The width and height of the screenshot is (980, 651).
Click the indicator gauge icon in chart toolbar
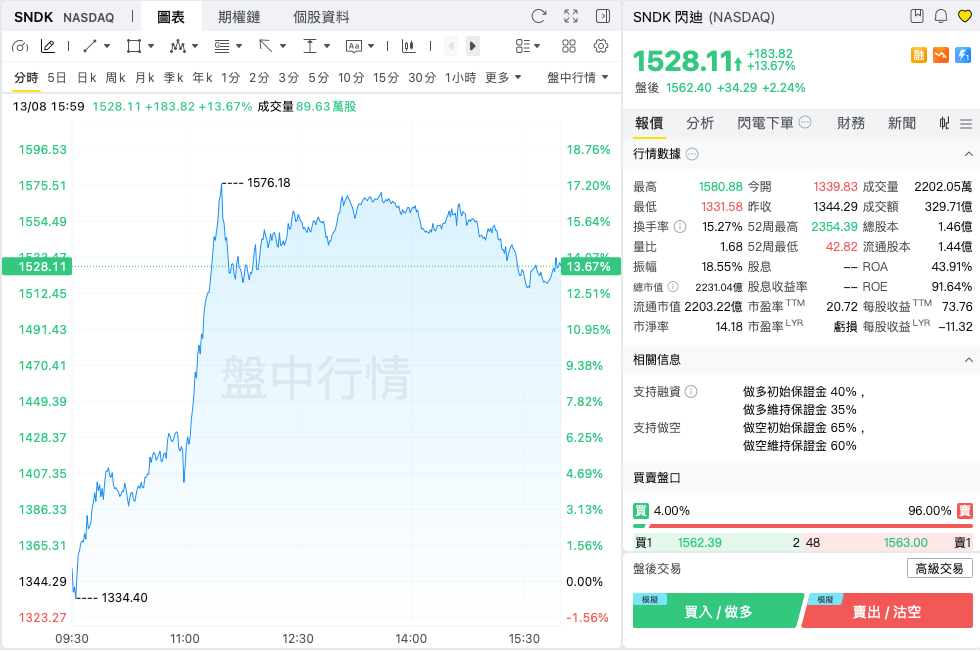point(21,46)
